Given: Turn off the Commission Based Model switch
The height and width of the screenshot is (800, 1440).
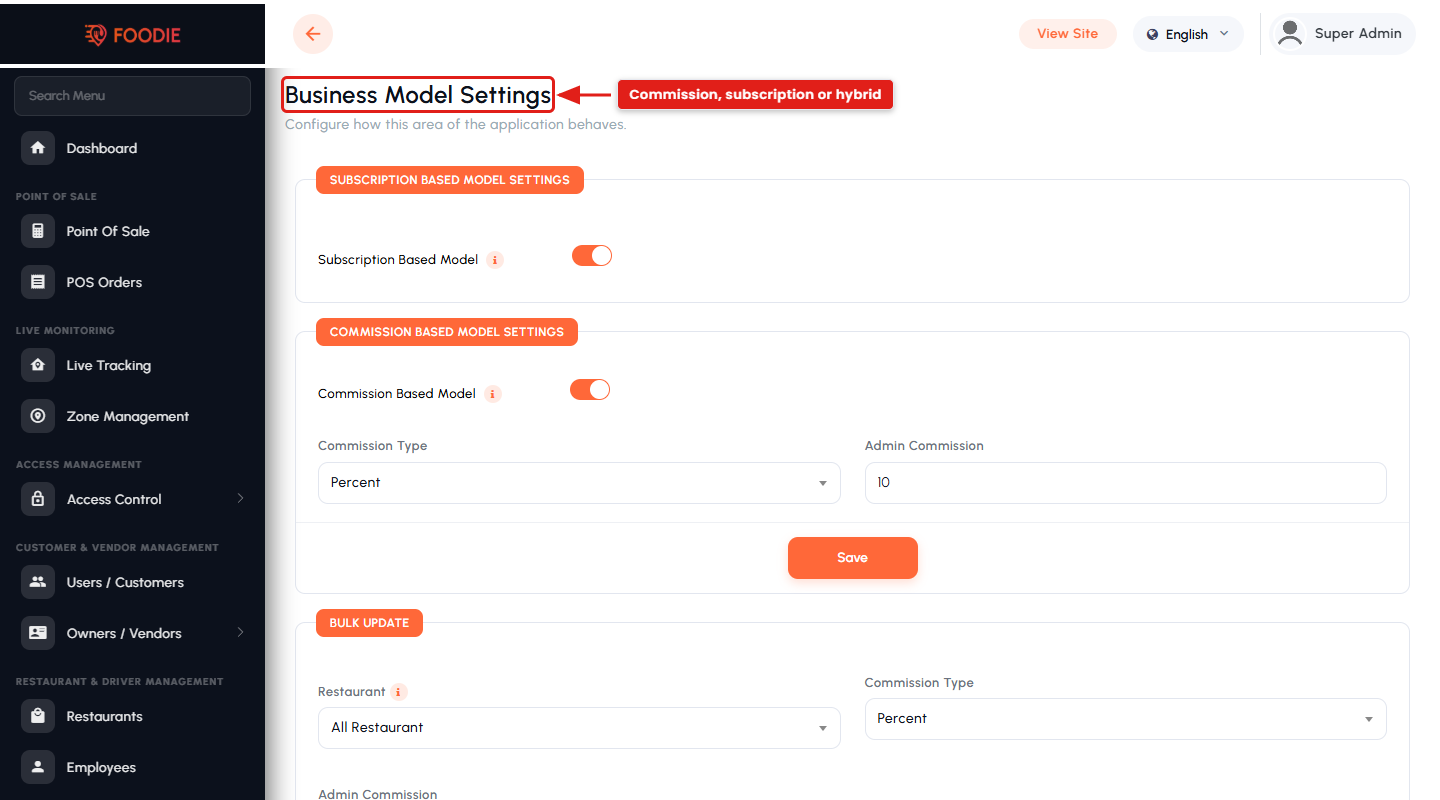Looking at the screenshot, I should point(590,390).
